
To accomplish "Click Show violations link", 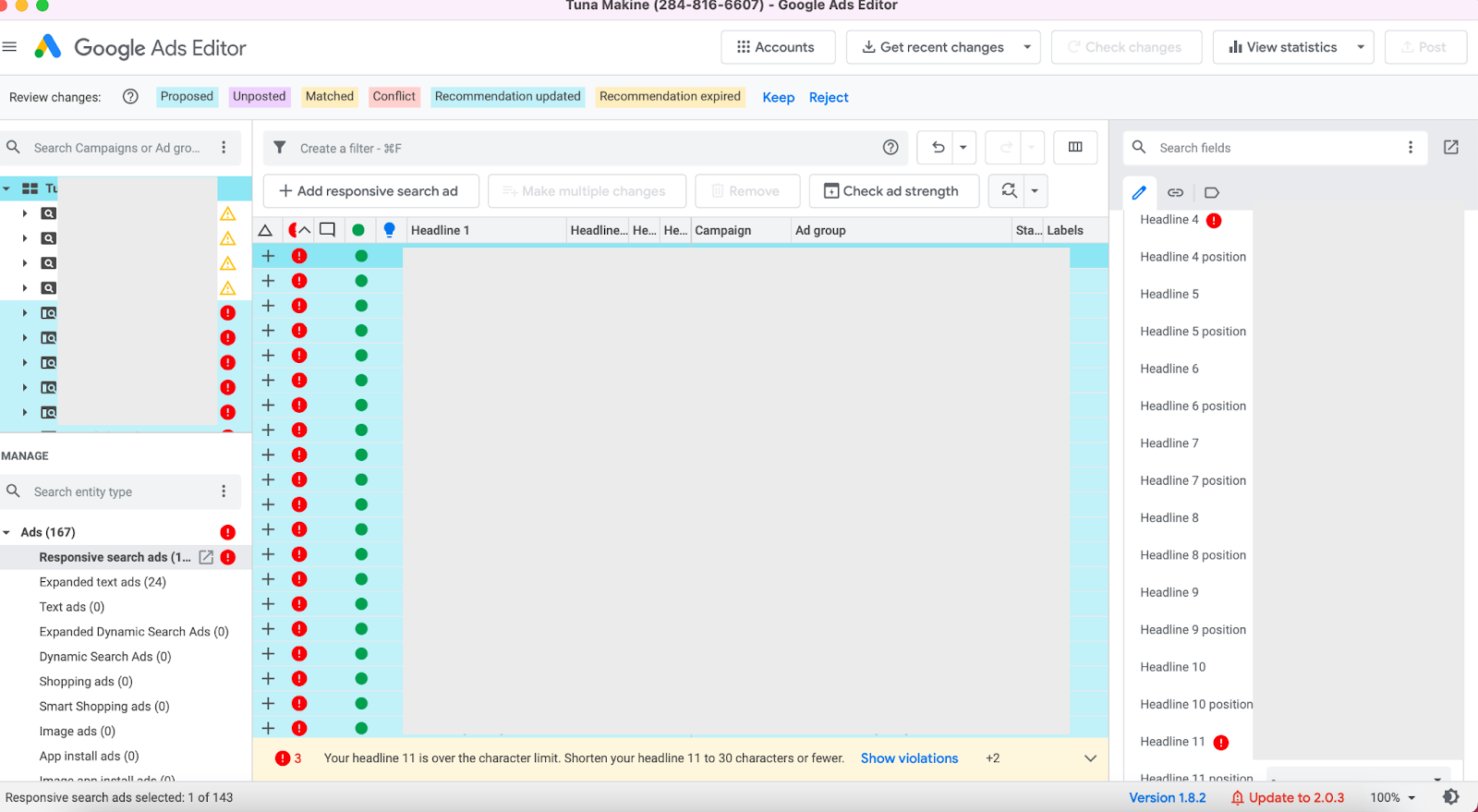I will pyautogui.click(x=909, y=758).
